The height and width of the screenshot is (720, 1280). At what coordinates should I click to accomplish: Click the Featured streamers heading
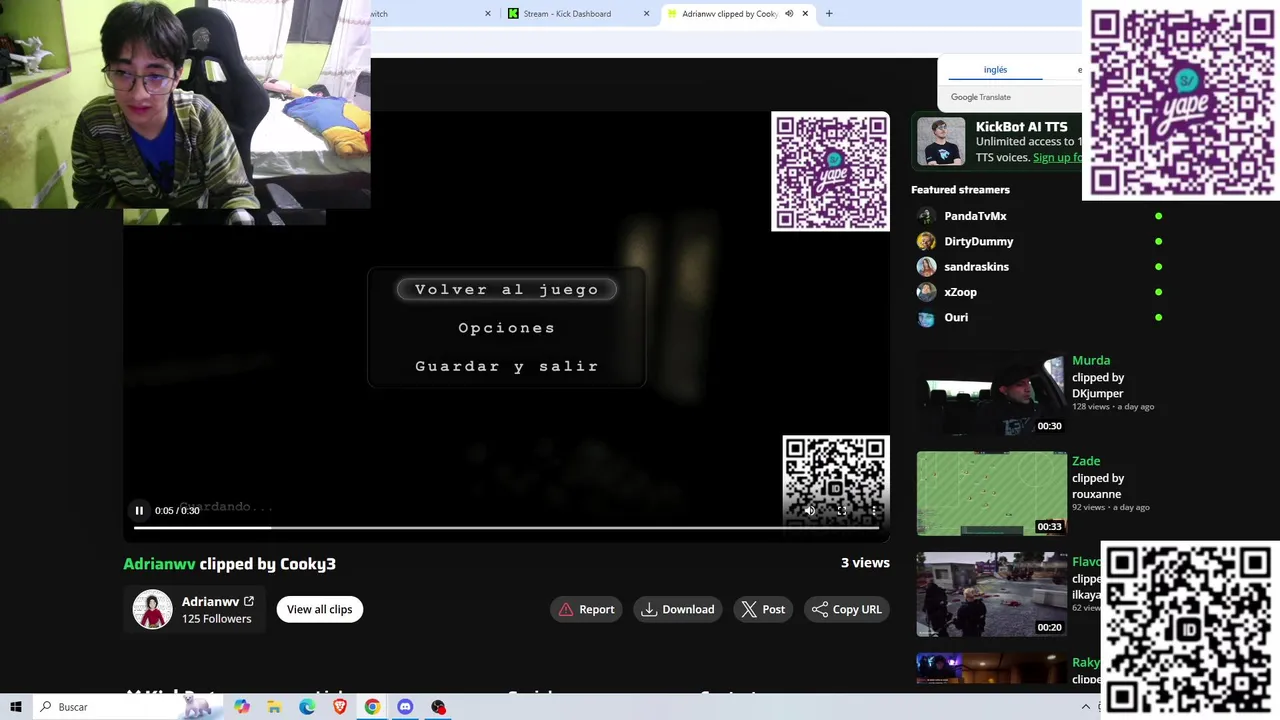tap(960, 190)
